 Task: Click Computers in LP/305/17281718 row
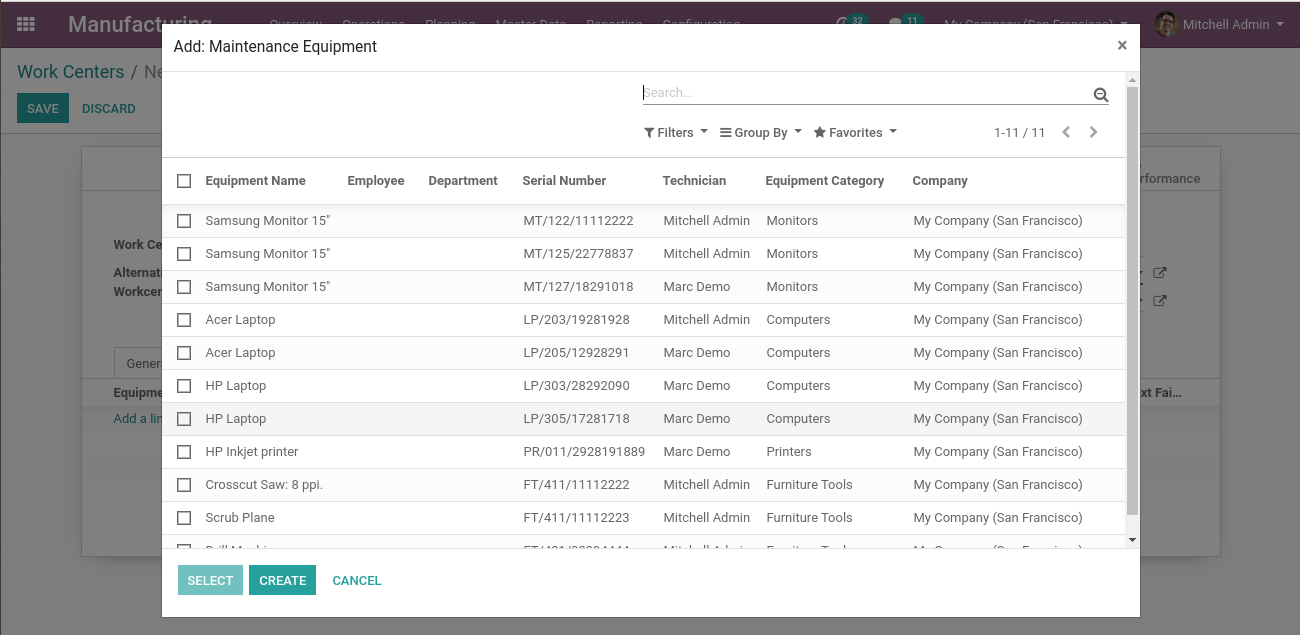point(798,419)
